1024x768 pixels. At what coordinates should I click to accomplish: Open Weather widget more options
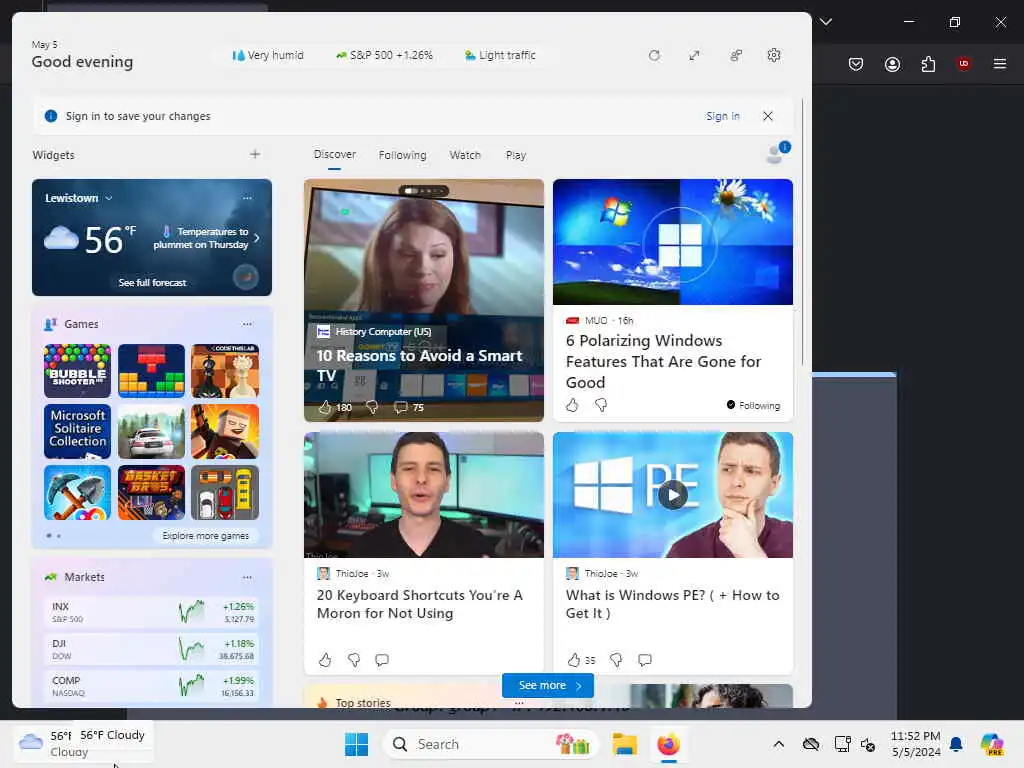pyautogui.click(x=247, y=198)
